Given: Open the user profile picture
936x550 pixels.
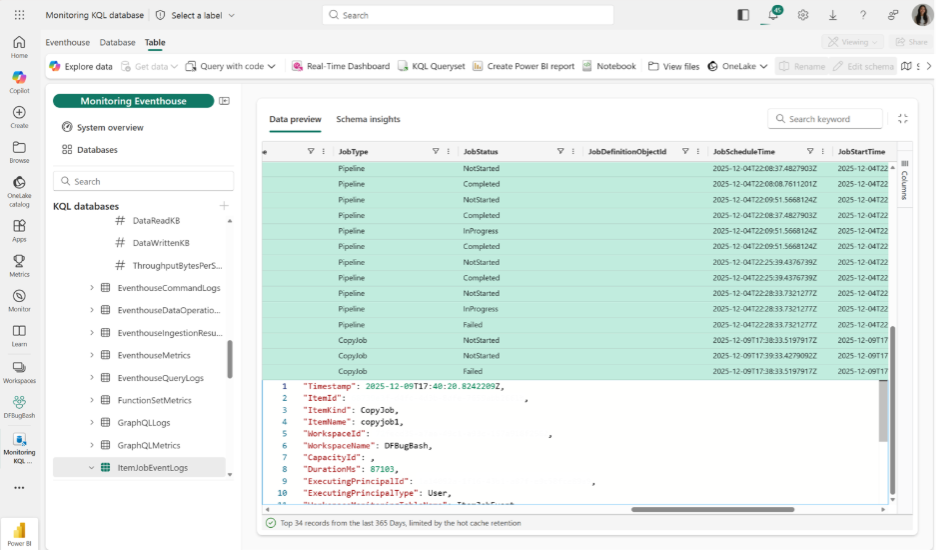Looking at the screenshot, I should tap(922, 15).
